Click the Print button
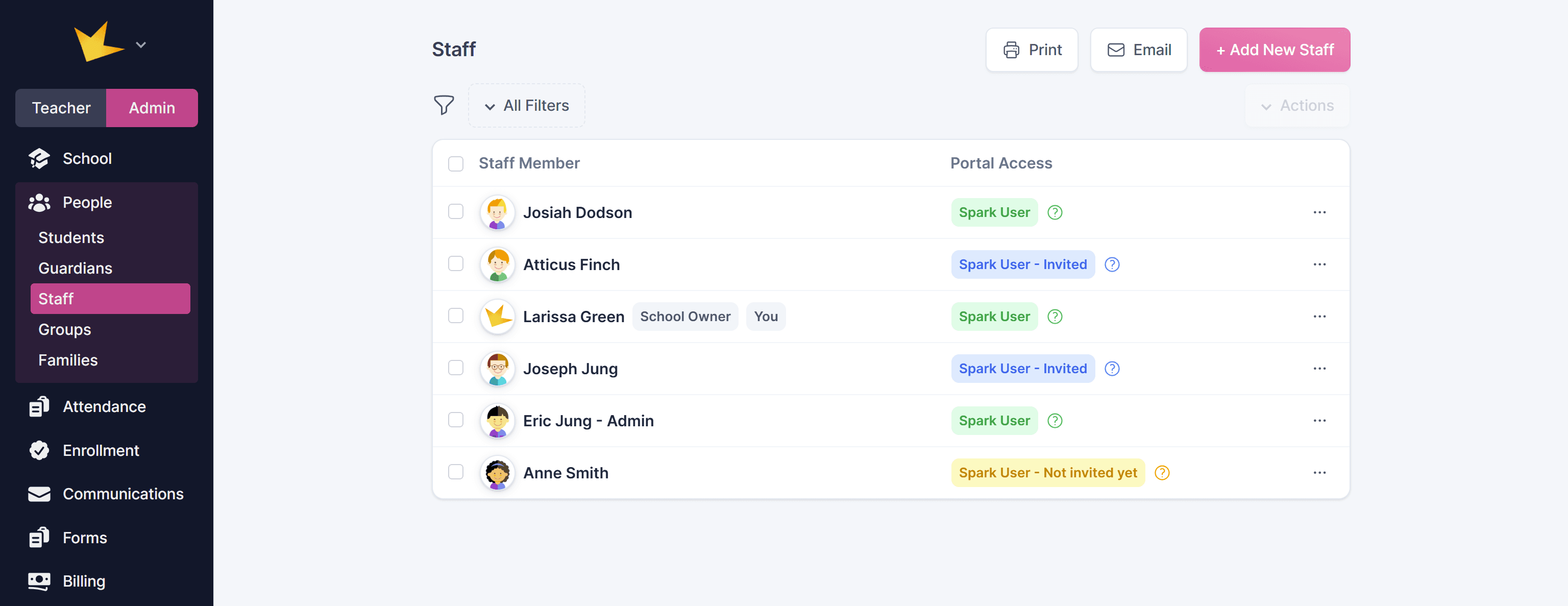The width and height of the screenshot is (1568, 606). 1032,50
